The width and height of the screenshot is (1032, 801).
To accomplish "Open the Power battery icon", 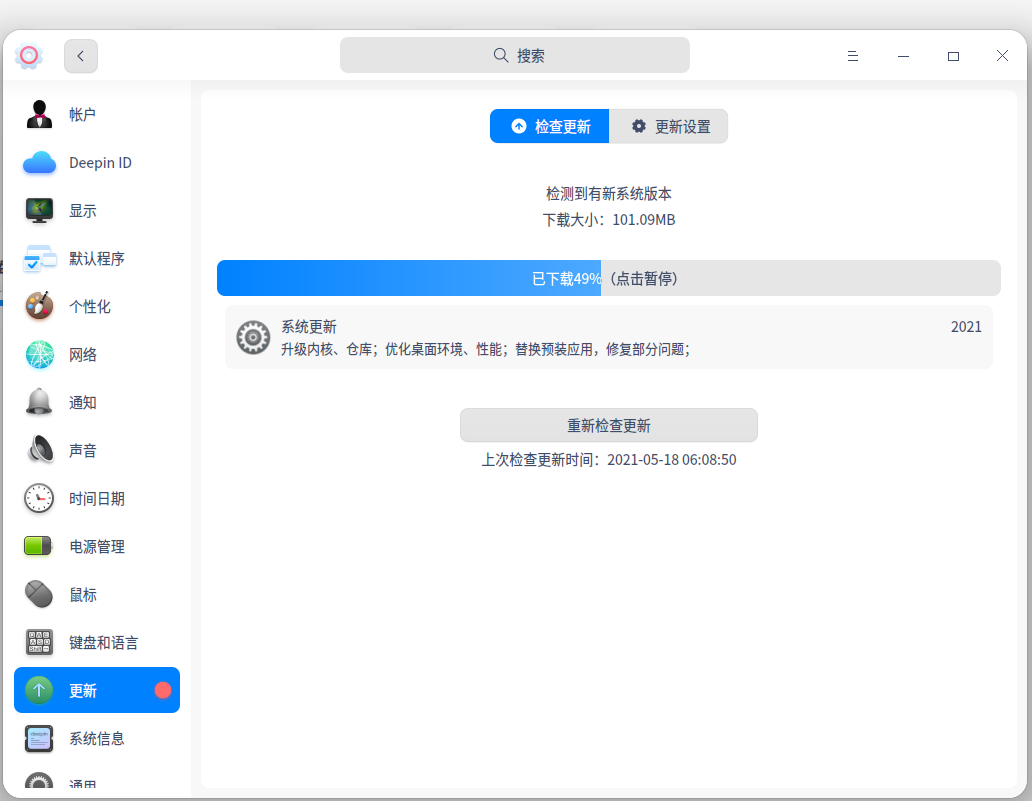I will tap(39, 546).
